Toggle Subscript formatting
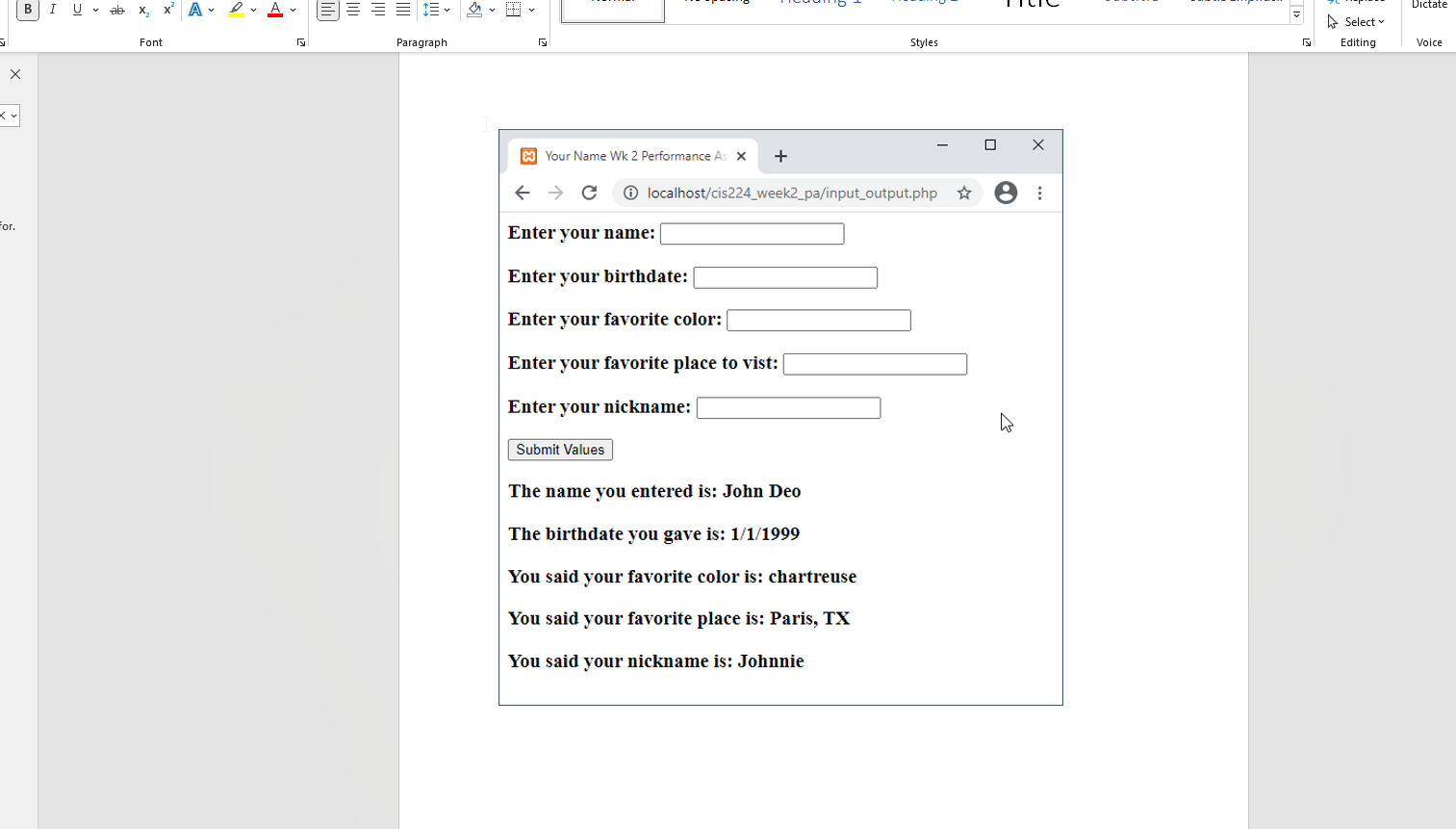The width and height of the screenshot is (1456, 829). (143, 10)
